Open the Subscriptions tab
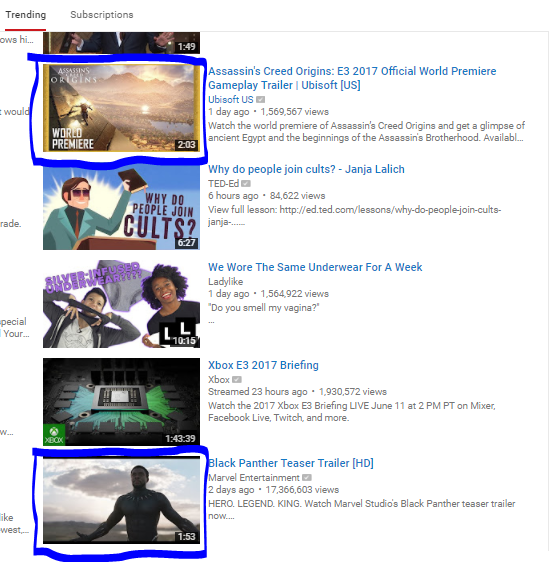 (x=102, y=15)
